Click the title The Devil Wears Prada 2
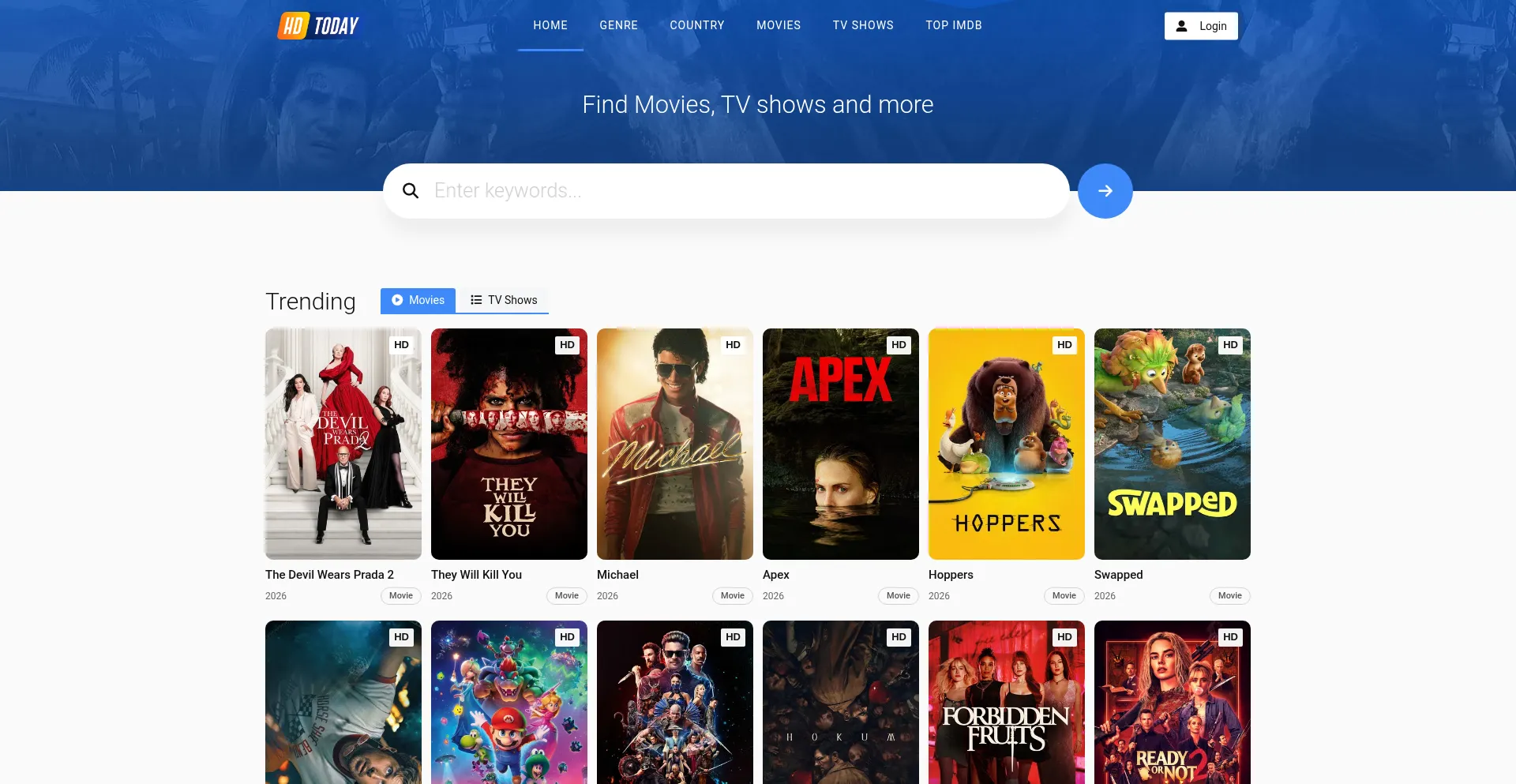 (329, 575)
